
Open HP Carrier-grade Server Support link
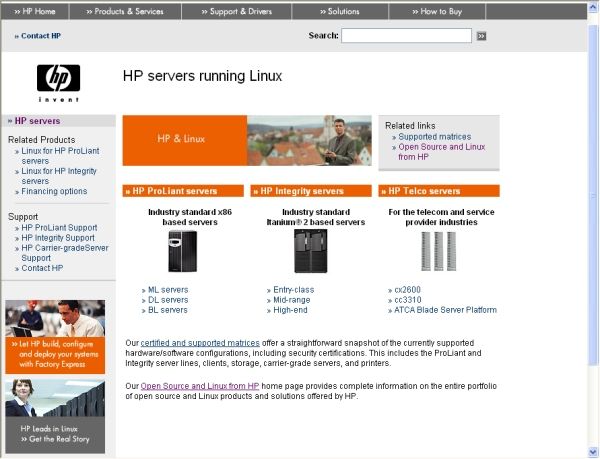click(65, 253)
